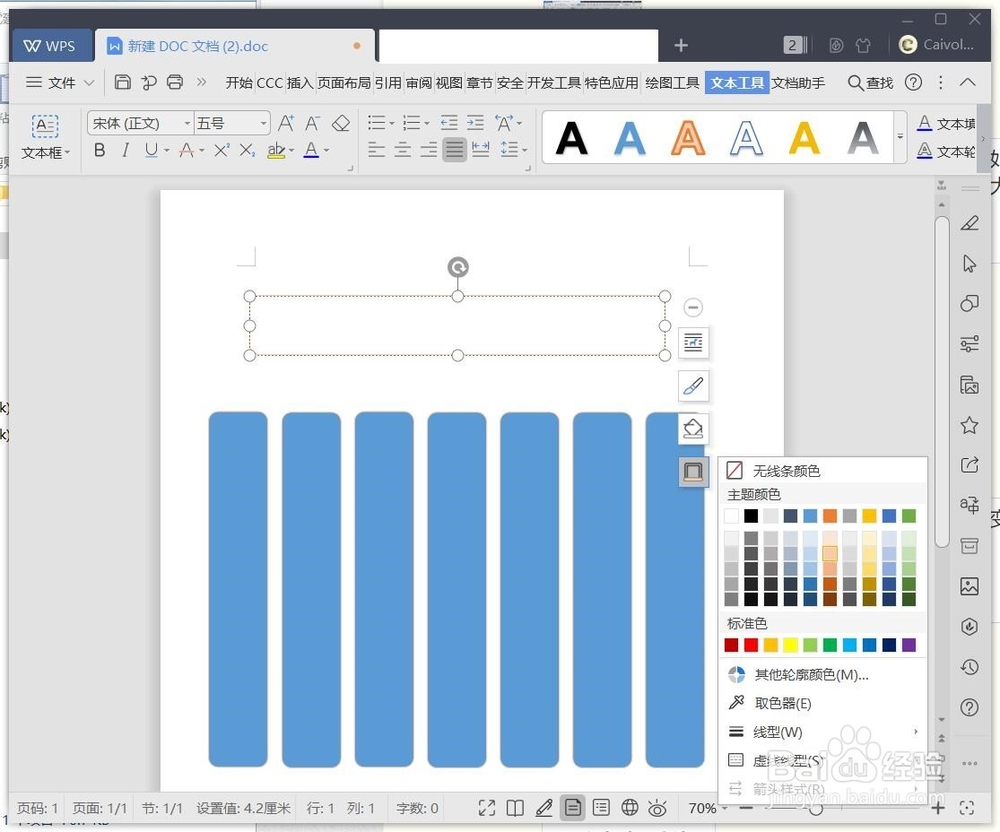
Task: Select the first blue rounded rectangle shape
Action: 238,589
